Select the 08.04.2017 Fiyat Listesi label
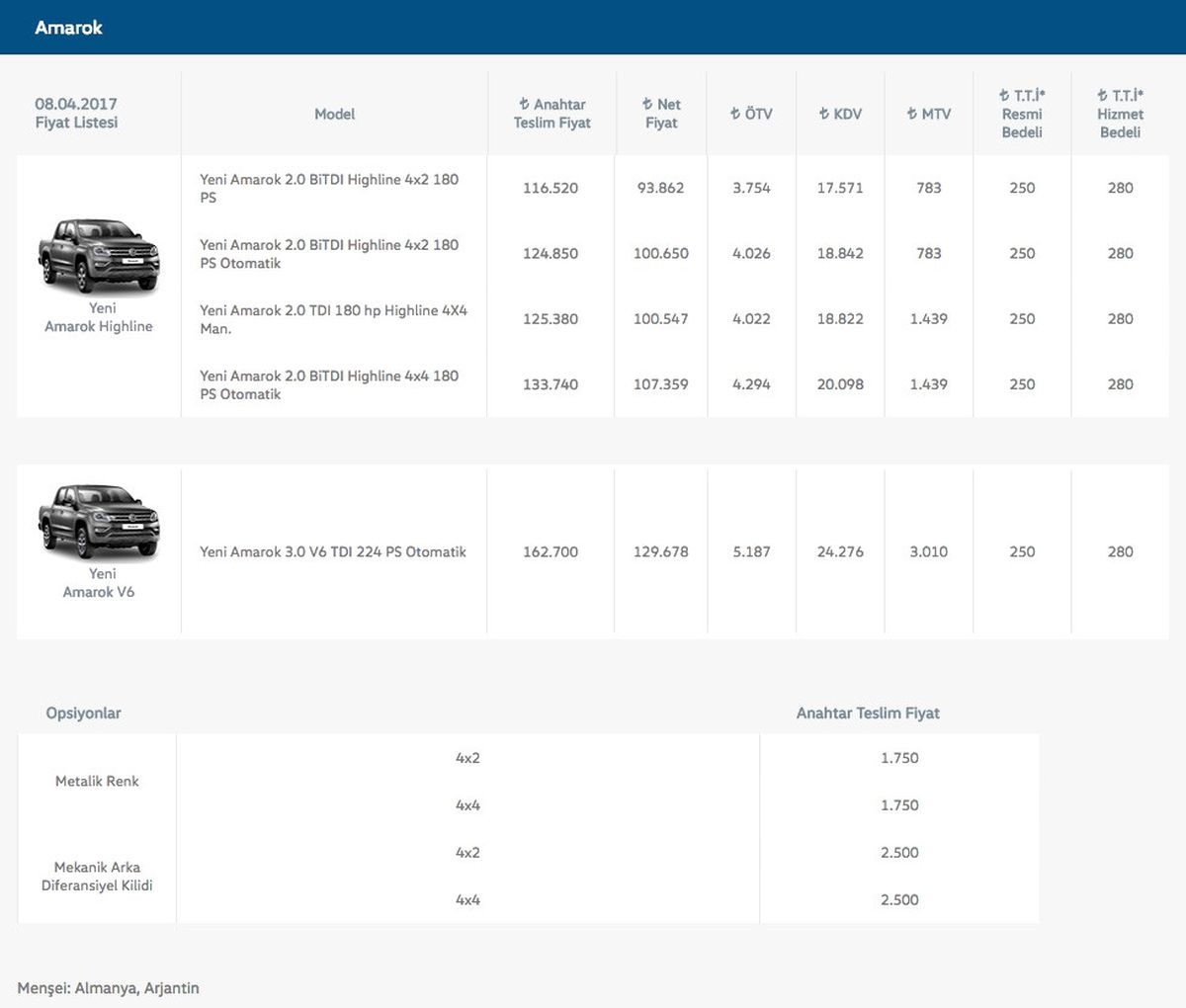 pyautogui.click(x=76, y=113)
